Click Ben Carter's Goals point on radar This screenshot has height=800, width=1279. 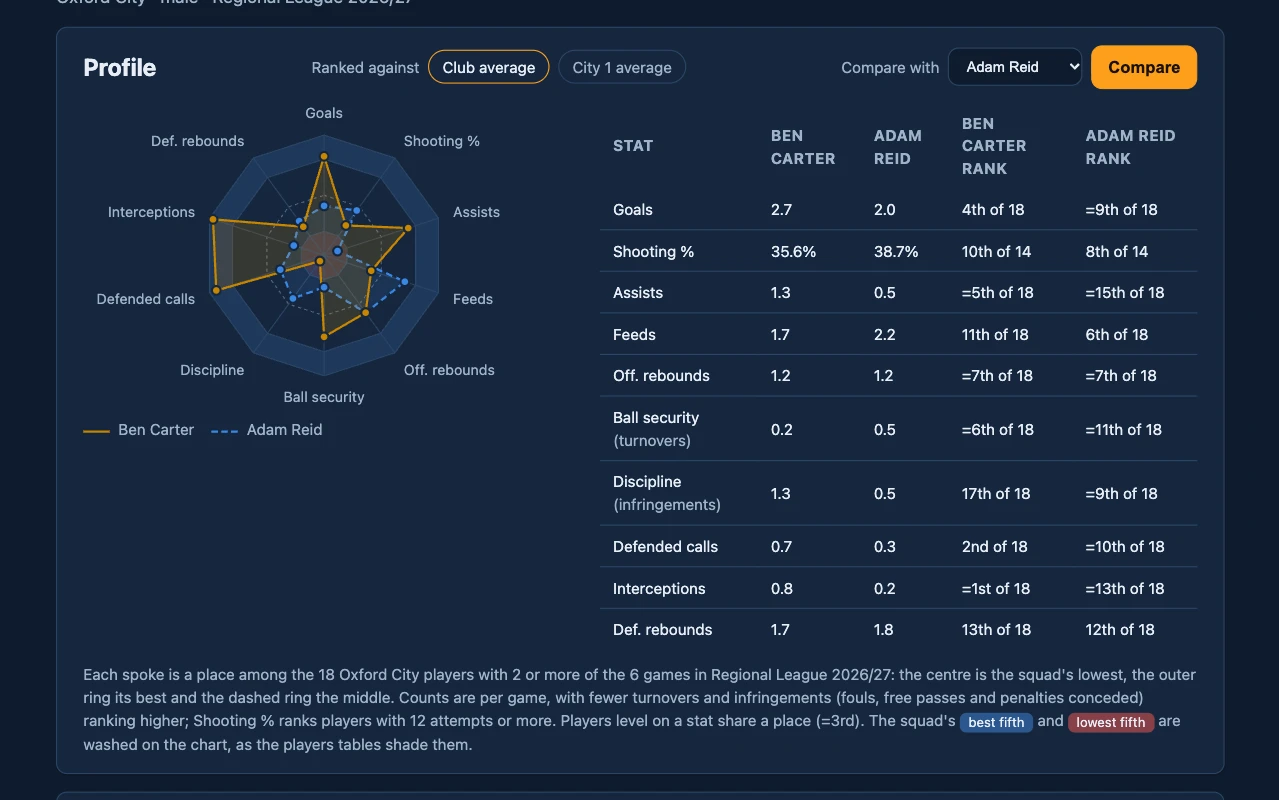tap(323, 156)
